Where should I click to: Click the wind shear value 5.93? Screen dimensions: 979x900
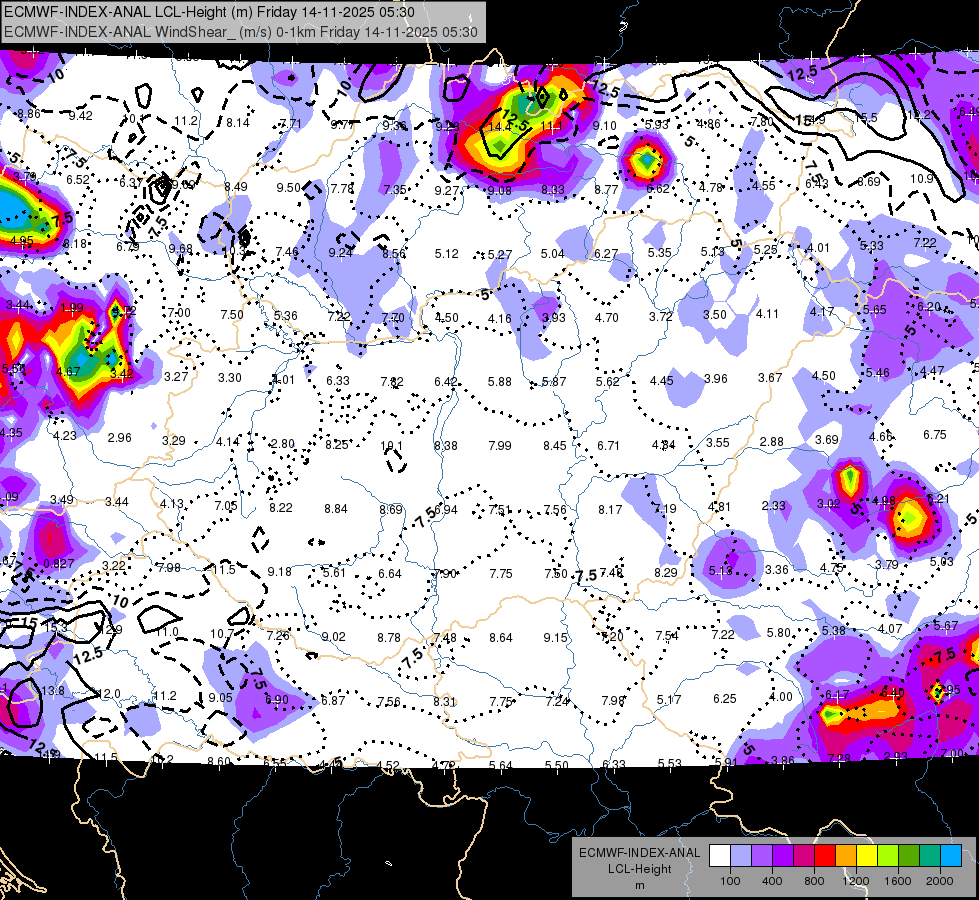tap(657, 125)
